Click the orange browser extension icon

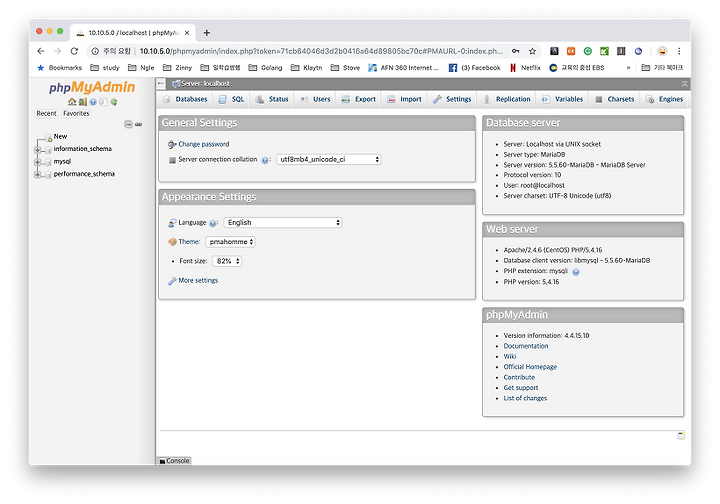tap(571, 51)
